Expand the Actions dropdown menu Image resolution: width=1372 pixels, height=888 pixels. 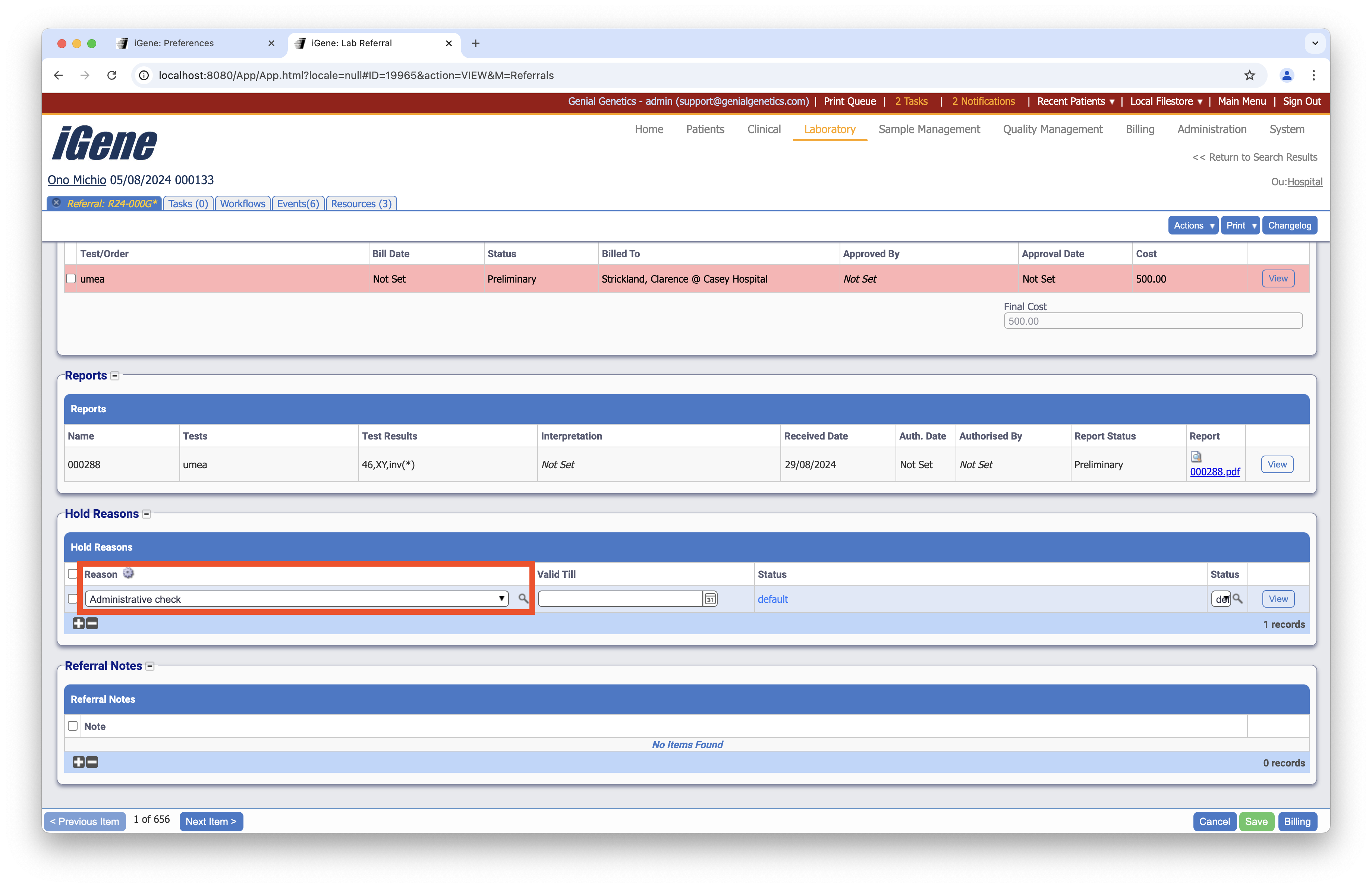coord(1193,225)
